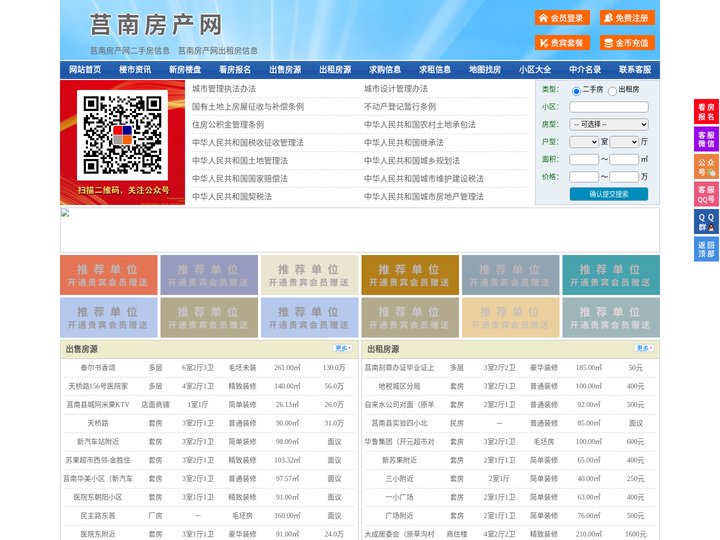Open 新房楼盘 in navigation bar
The height and width of the screenshot is (540, 720).
tap(185, 70)
